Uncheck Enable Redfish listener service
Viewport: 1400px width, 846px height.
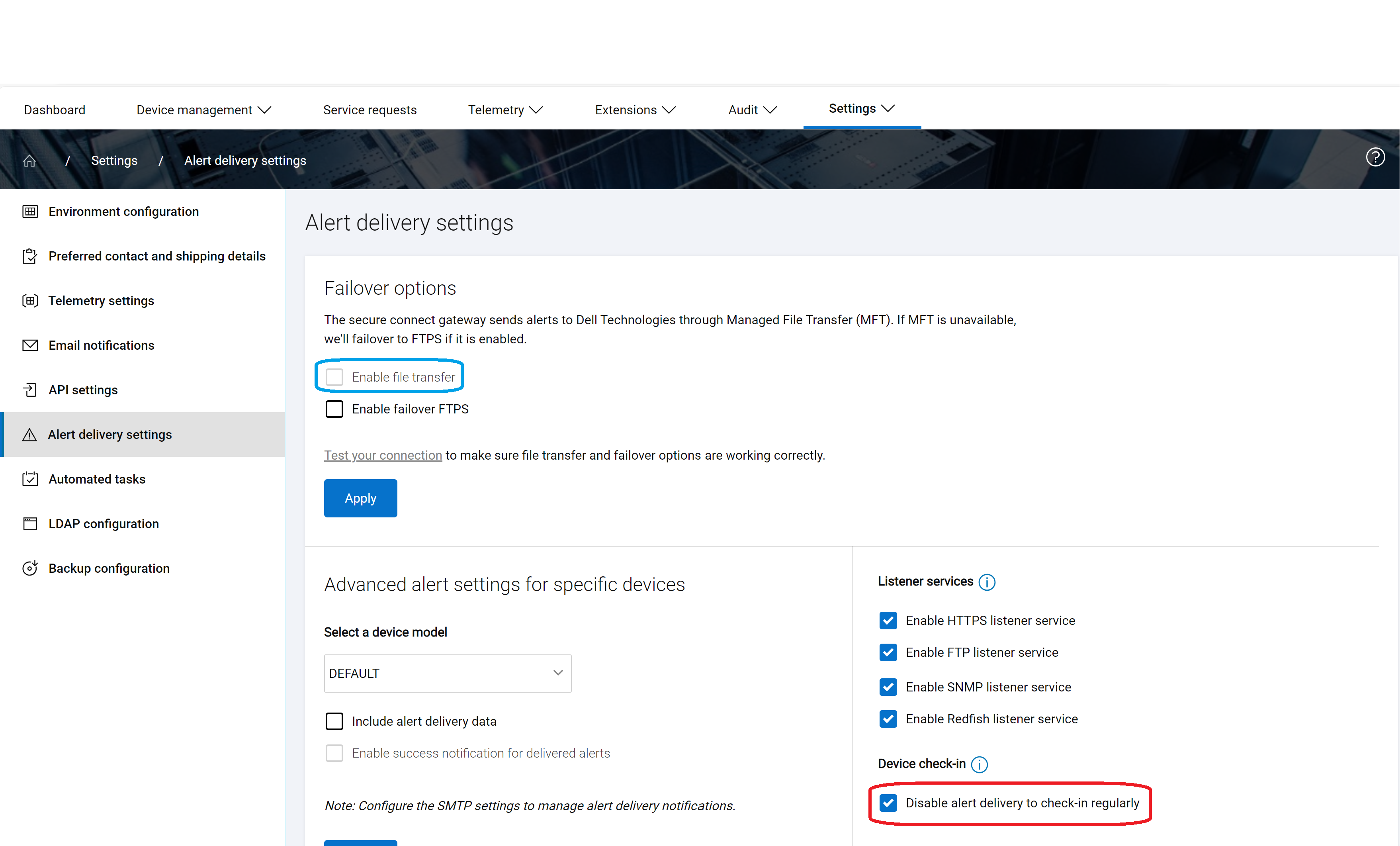[888, 719]
